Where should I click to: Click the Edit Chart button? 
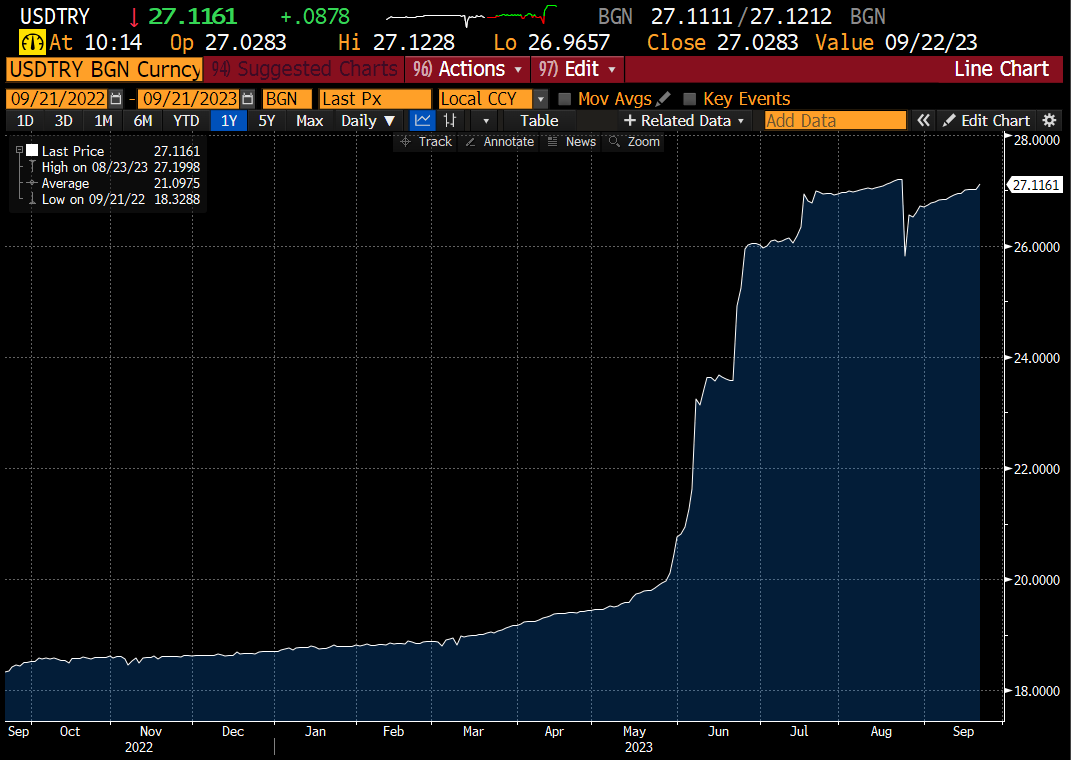click(x=986, y=121)
